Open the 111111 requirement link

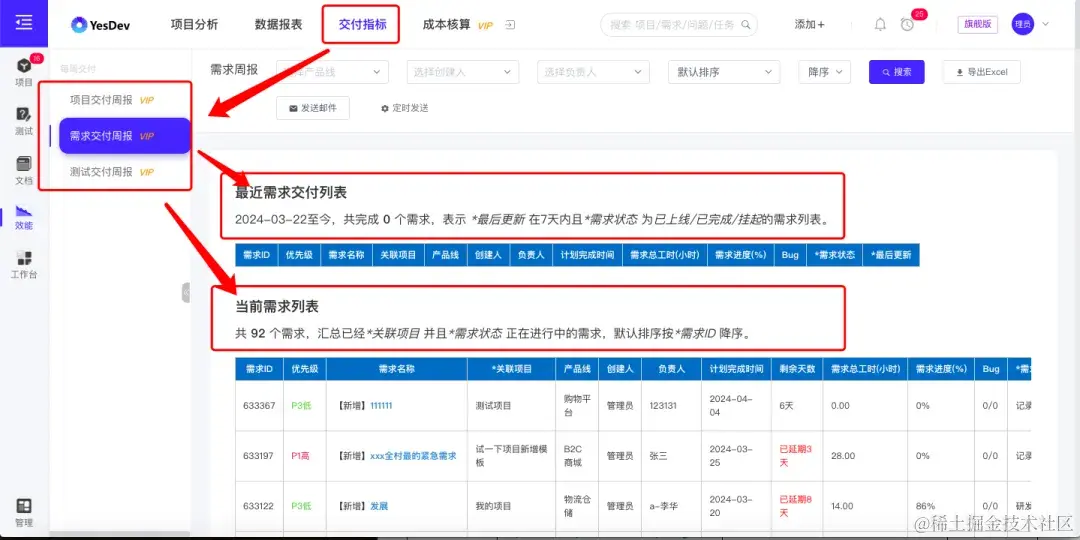click(x=381, y=406)
